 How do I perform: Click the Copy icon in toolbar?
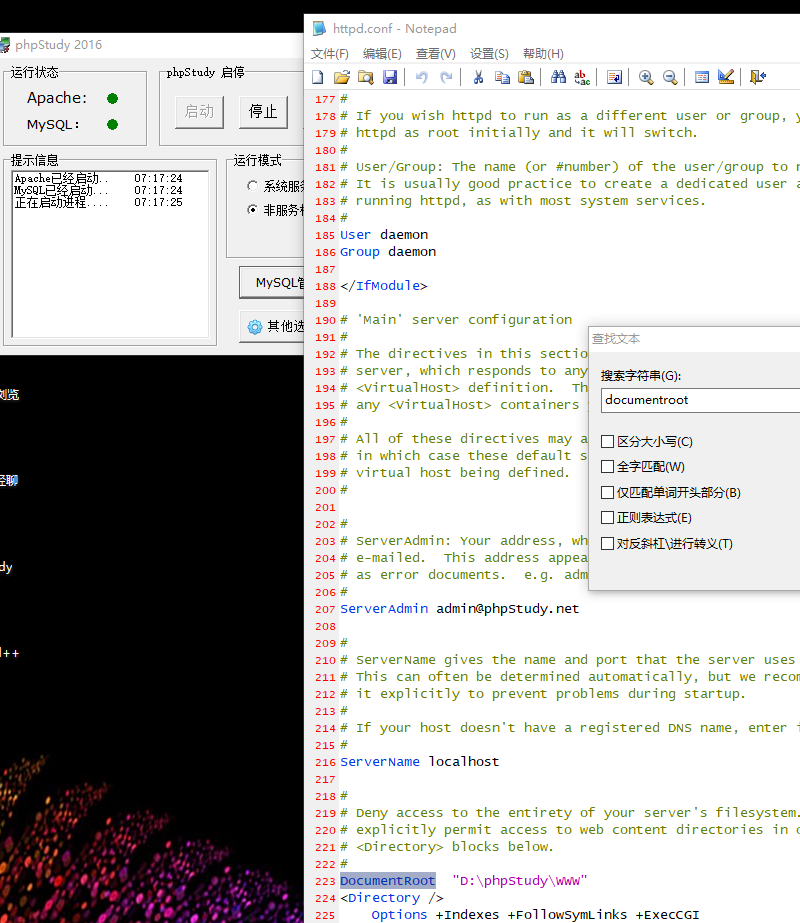(x=502, y=77)
